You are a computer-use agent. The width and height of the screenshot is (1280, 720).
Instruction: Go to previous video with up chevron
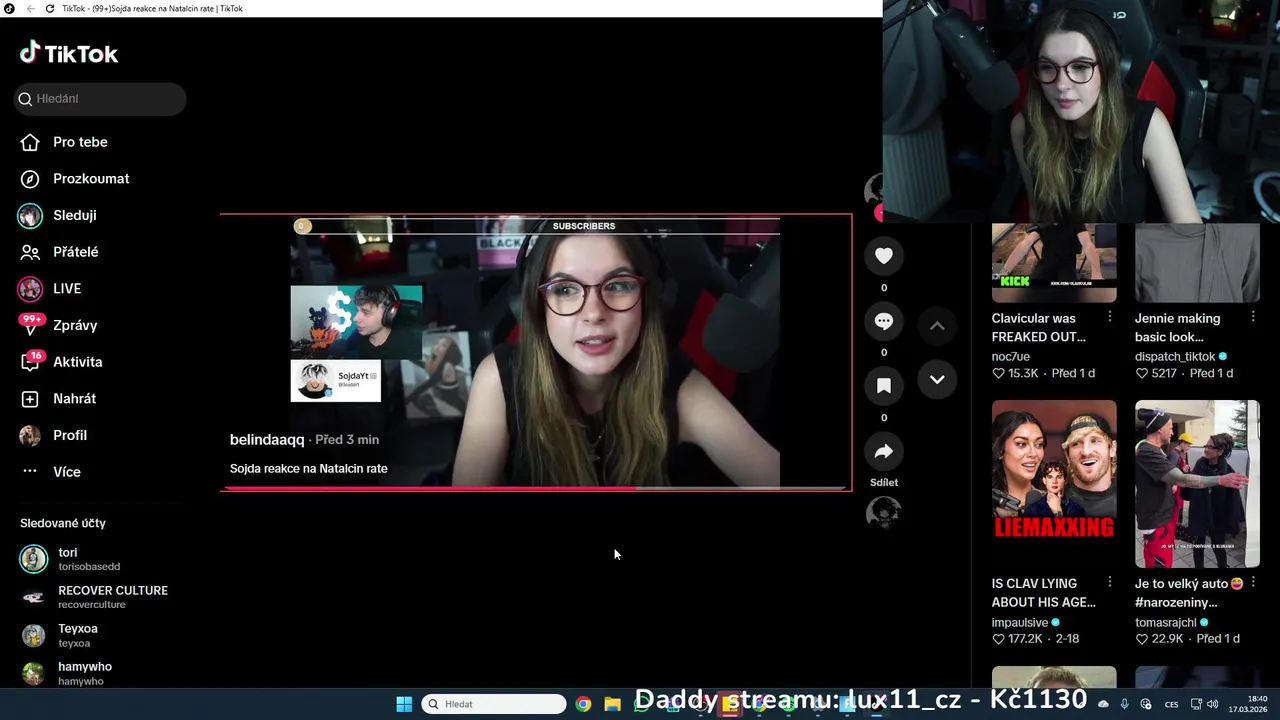[937, 325]
